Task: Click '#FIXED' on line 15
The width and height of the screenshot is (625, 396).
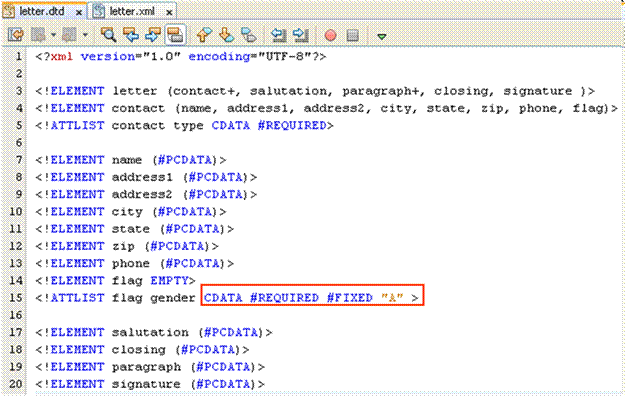Action: click(350, 298)
